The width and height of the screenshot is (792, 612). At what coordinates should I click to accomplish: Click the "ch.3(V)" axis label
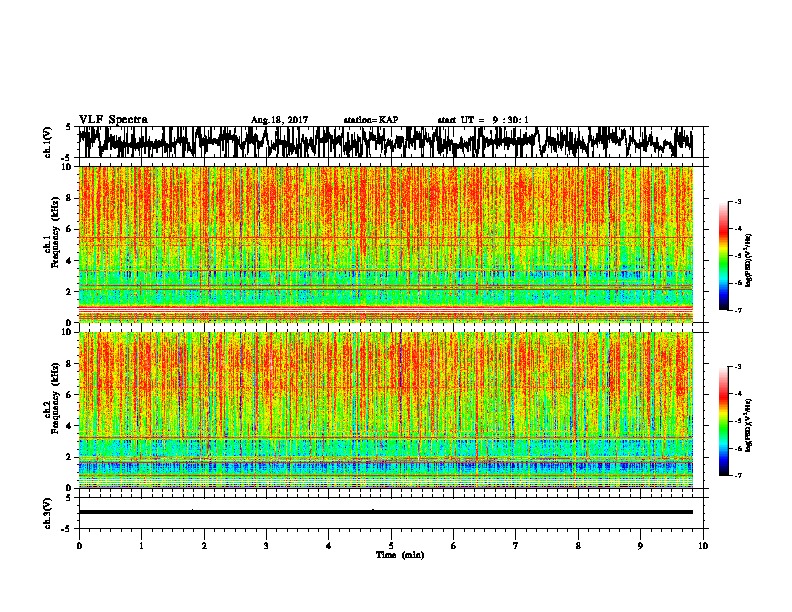[x=48, y=513]
